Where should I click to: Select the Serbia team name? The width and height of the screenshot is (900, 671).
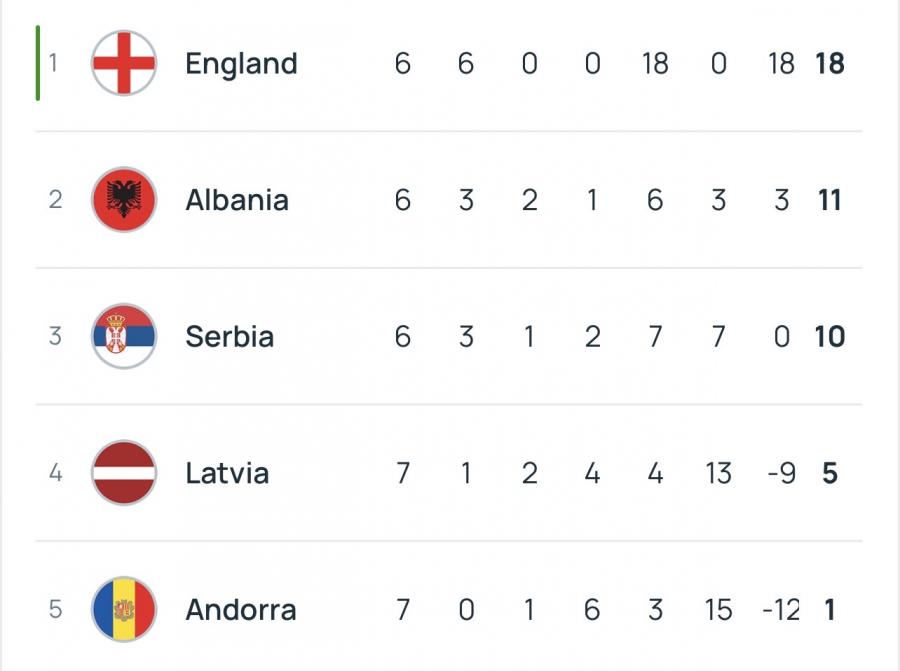pos(229,336)
